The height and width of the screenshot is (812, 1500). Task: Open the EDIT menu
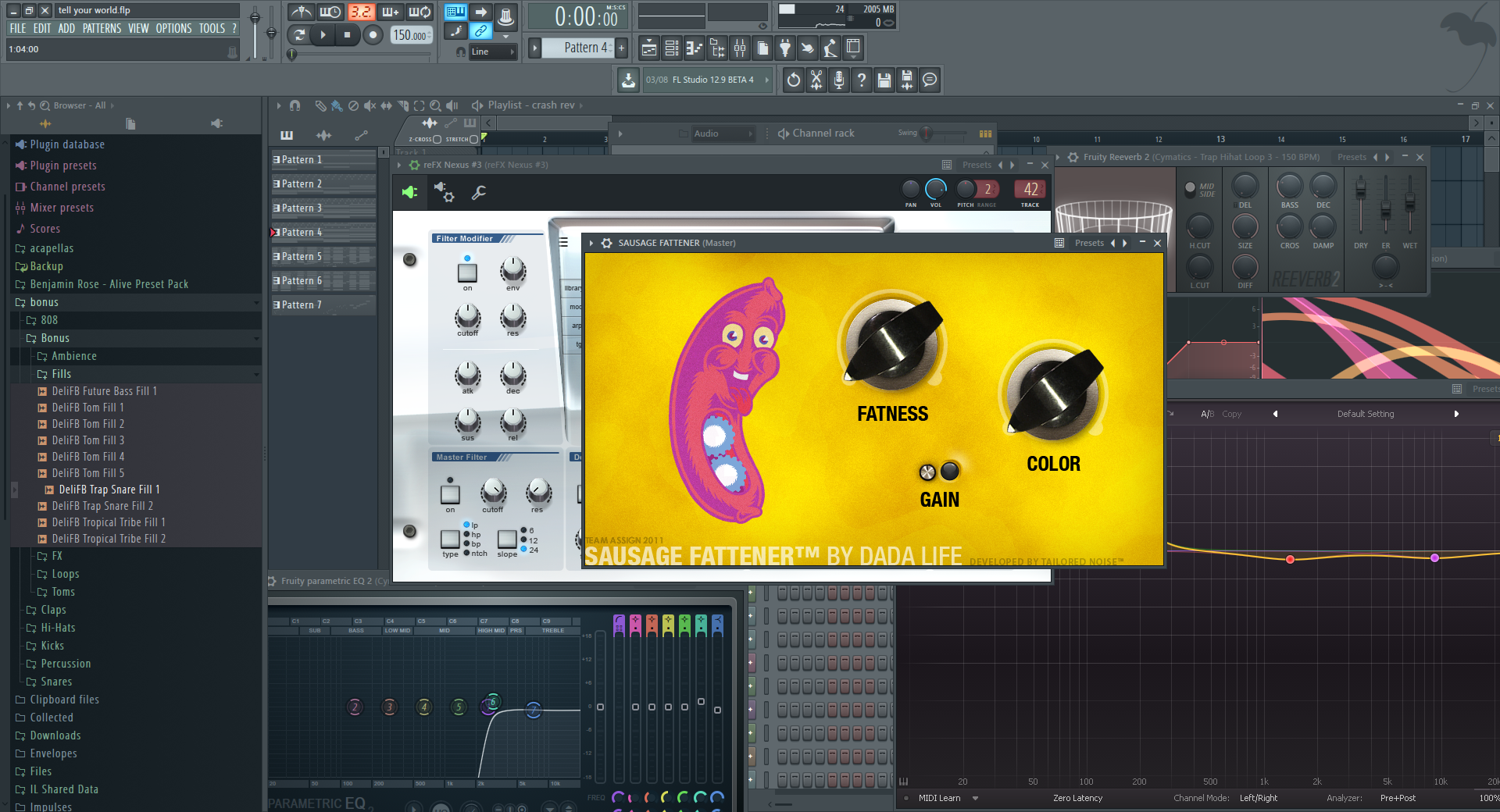coord(42,29)
